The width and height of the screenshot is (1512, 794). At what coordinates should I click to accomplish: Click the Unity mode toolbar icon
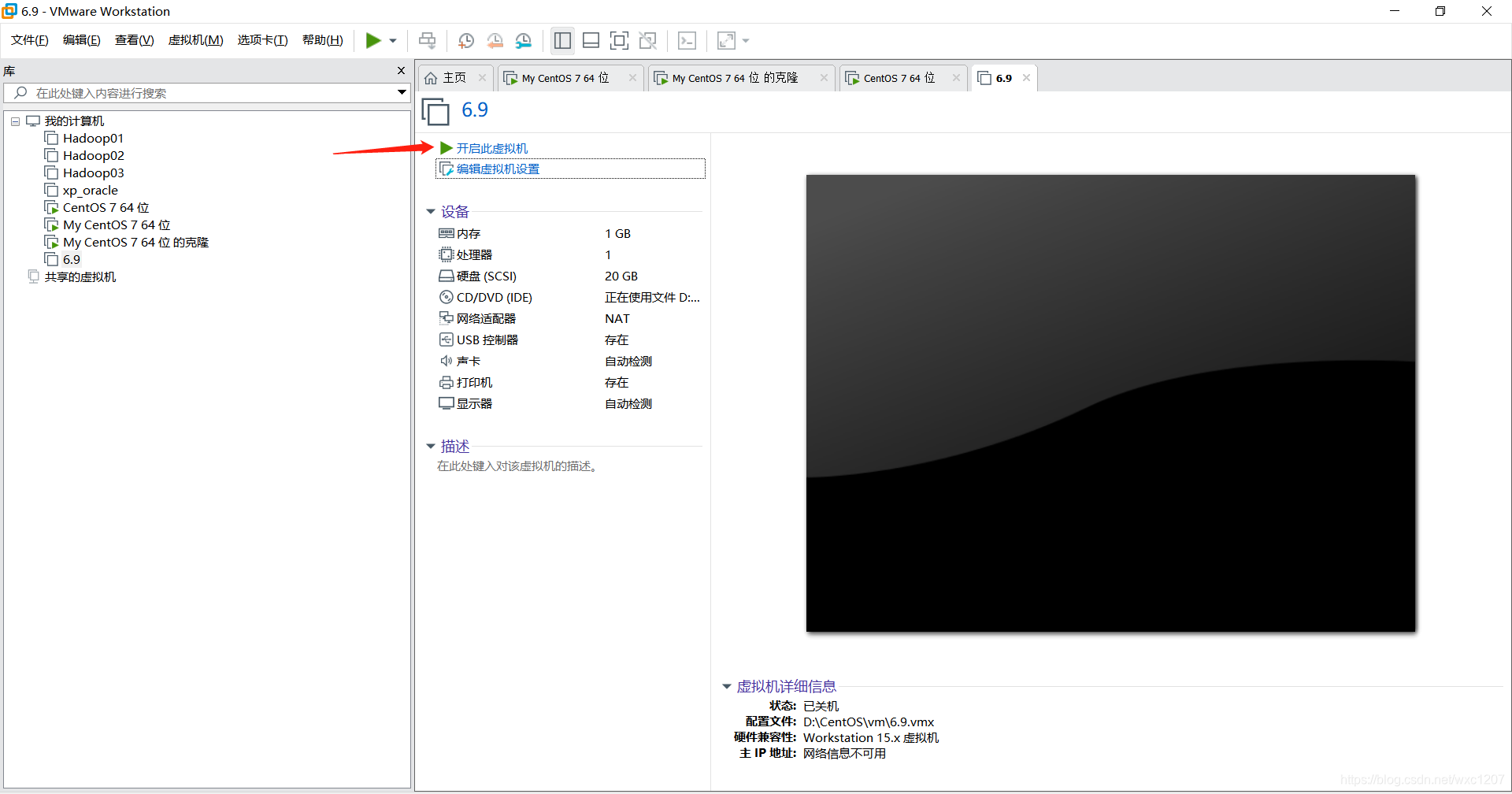(648, 40)
